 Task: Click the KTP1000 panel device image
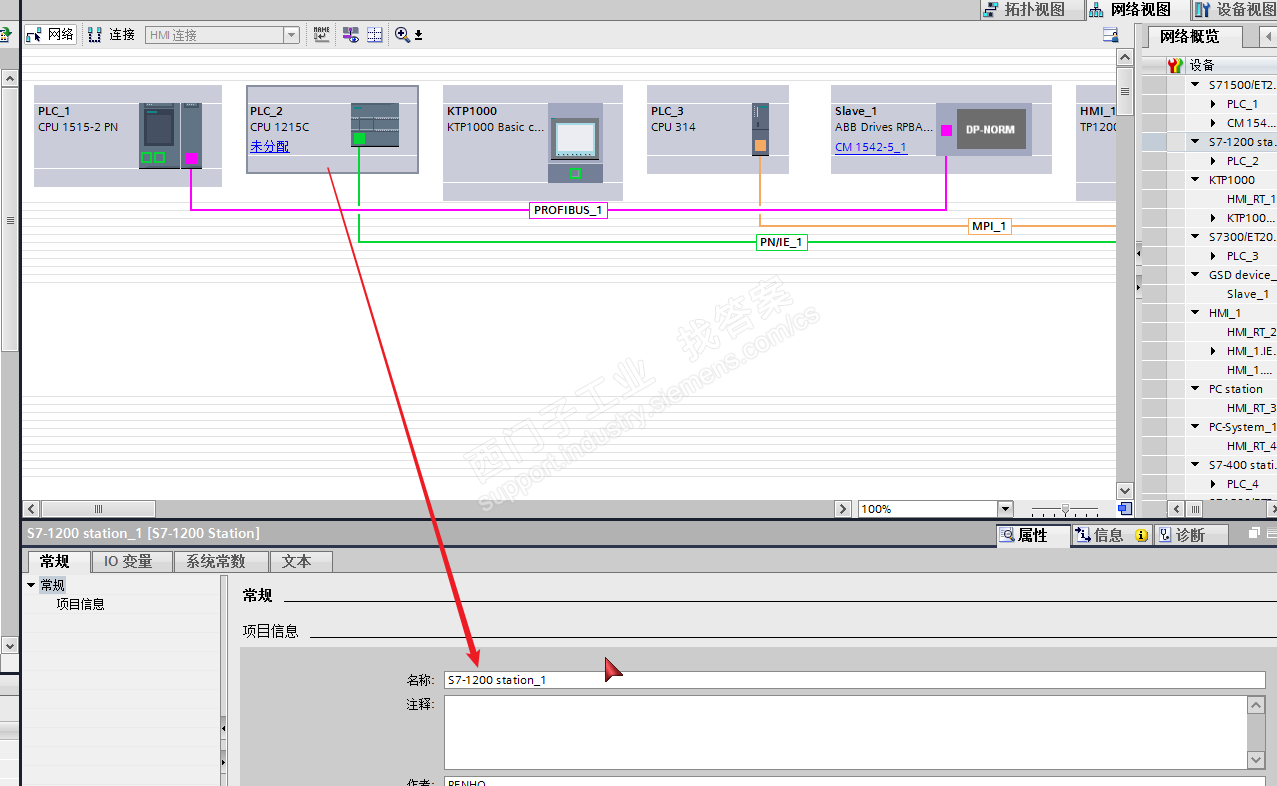click(575, 143)
